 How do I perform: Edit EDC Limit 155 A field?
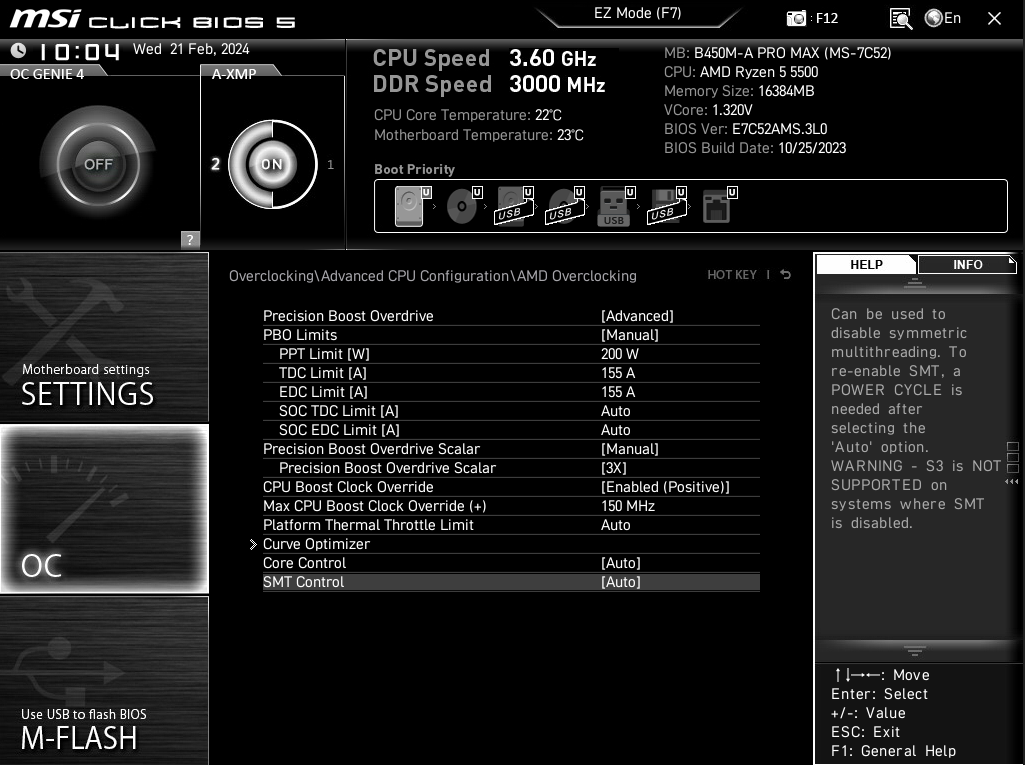pos(618,392)
